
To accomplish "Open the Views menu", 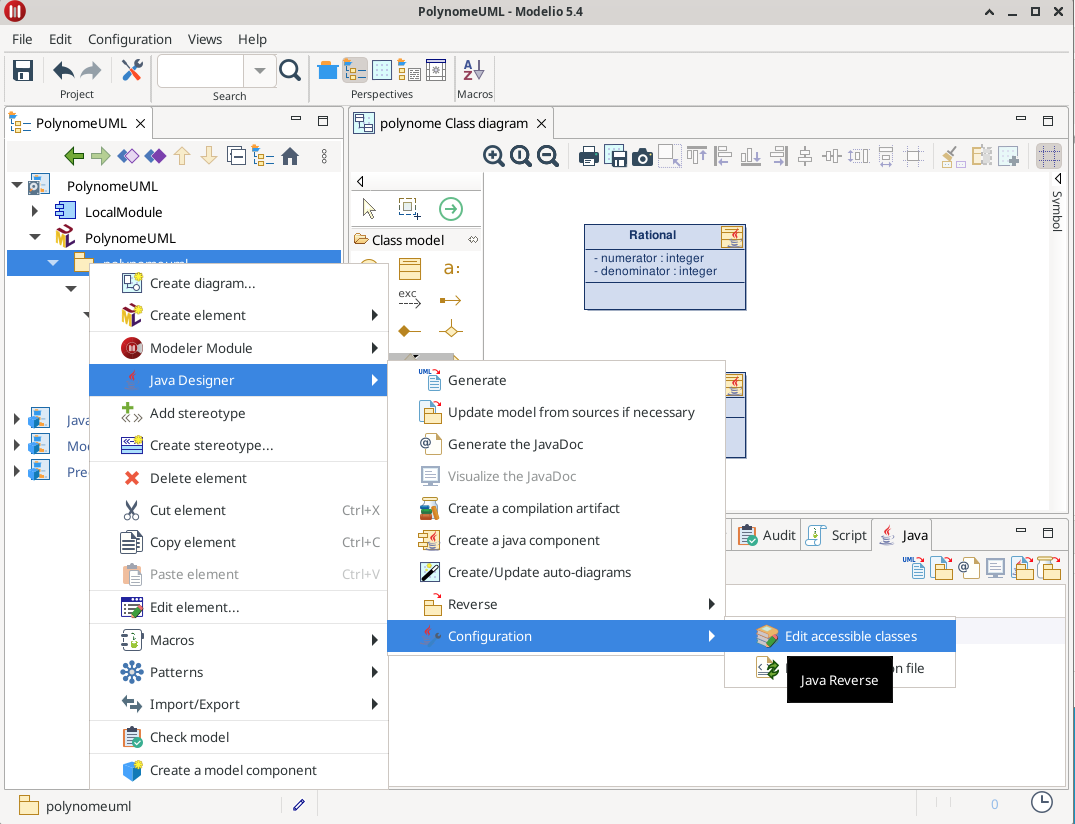I will coord(205,39).
